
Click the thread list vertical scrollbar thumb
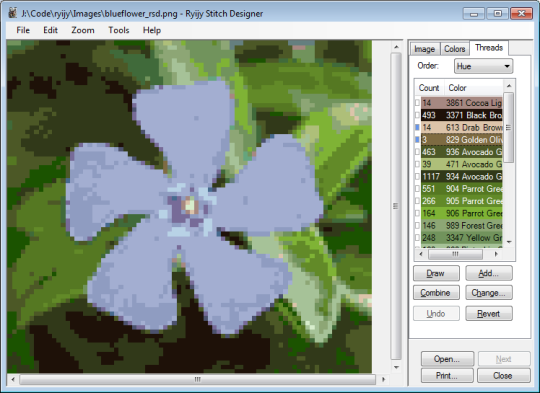[509, 127]
